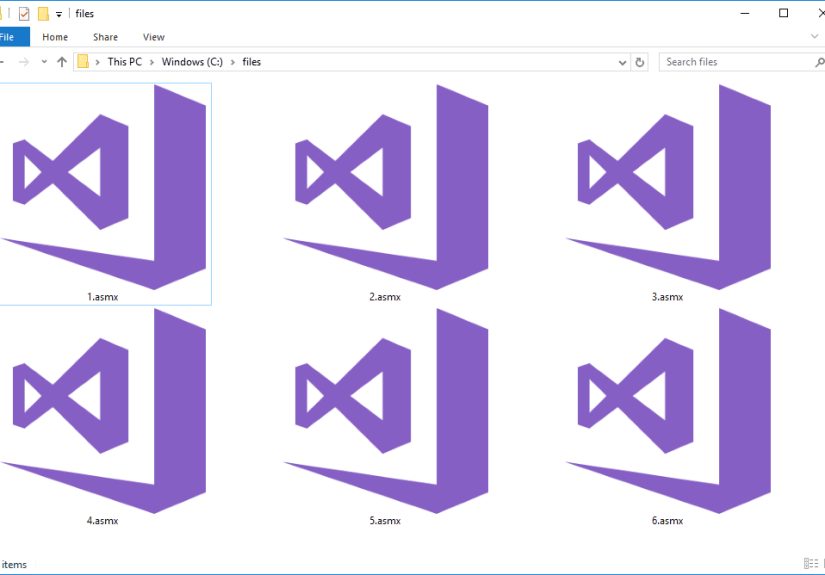Open Customize Quick Access Toolbar dropdown
Screen dimensions: 825x575
pyautogui.click(x=59, y=14)
